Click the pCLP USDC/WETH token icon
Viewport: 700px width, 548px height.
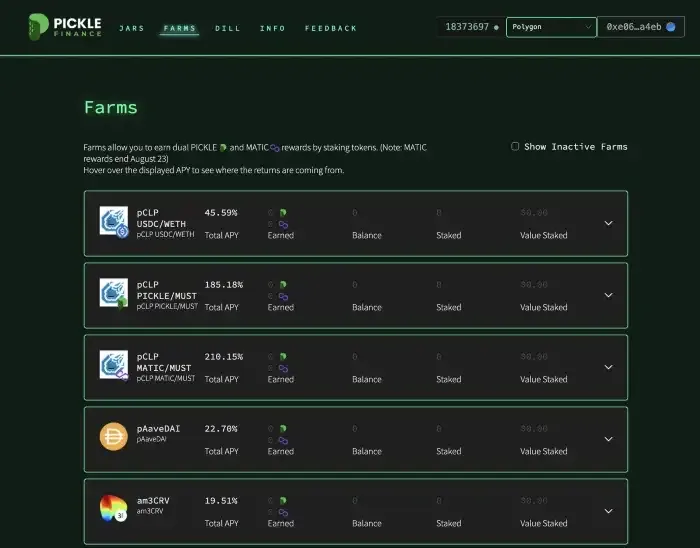pyautogui.click(x=114, y=222)
